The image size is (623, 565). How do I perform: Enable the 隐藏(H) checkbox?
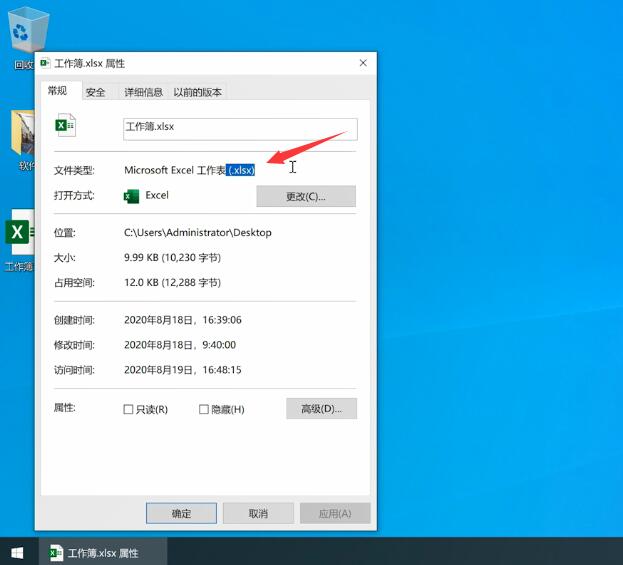point(203,409)
